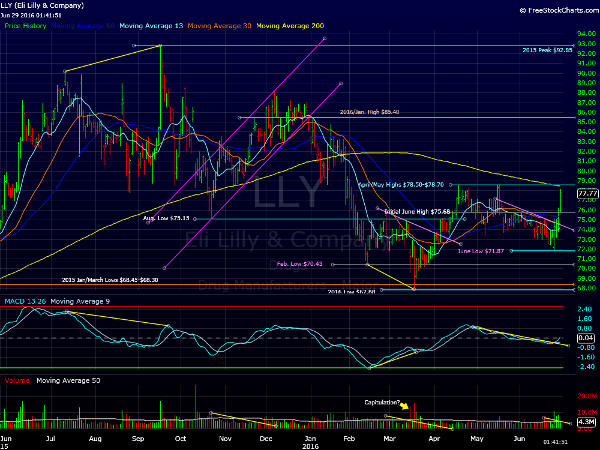Click the 2.40 MACD axis value
The height and width of the screenshot is (450, 600).
tap(584, 309)
